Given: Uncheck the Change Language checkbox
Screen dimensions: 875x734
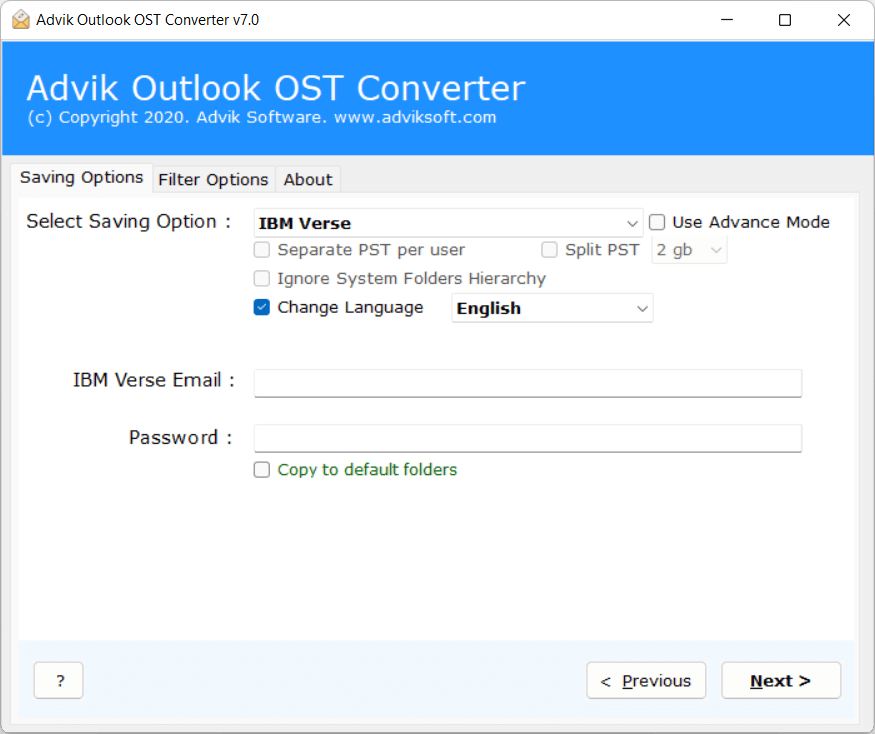Looking at the screenshot, I should click(262, 307).
